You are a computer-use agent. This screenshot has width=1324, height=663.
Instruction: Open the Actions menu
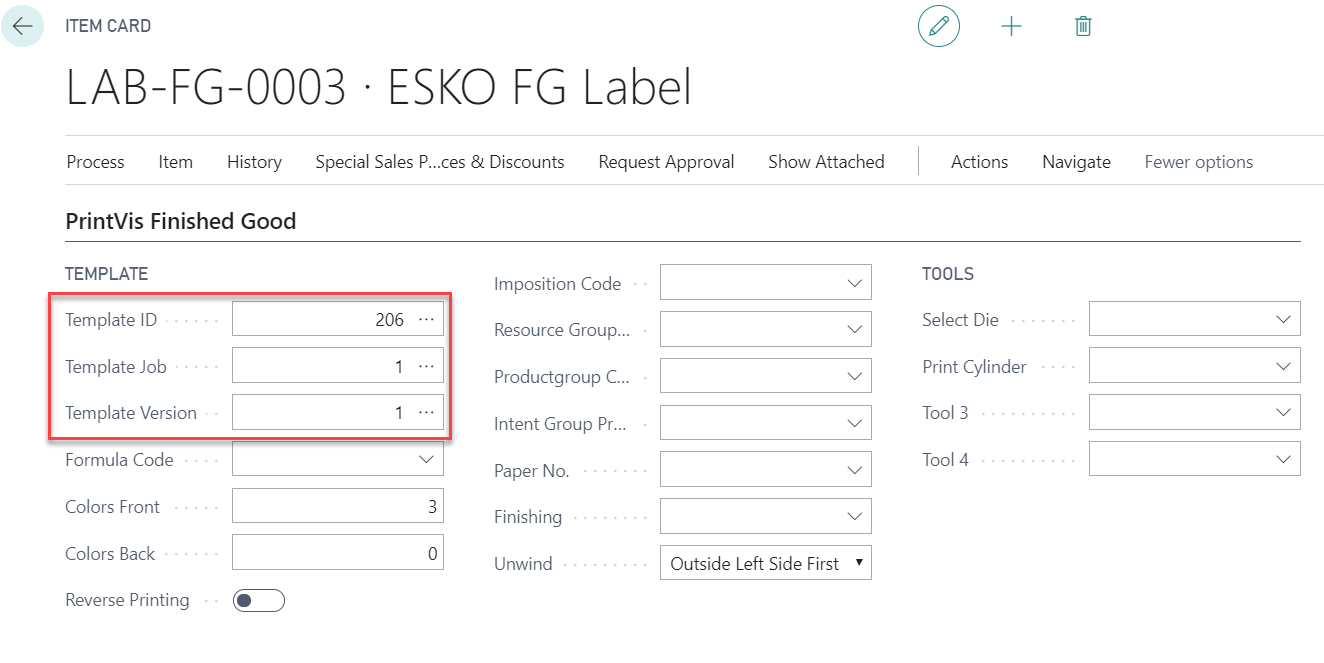point(979,162)
